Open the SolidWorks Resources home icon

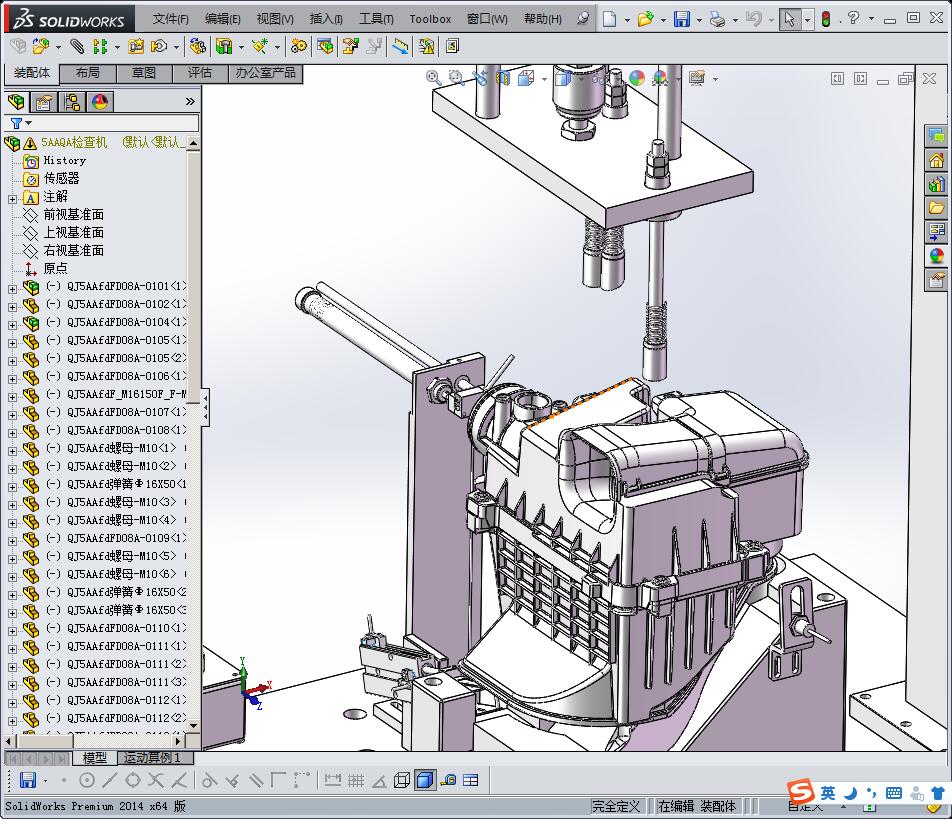pos(936,160)
